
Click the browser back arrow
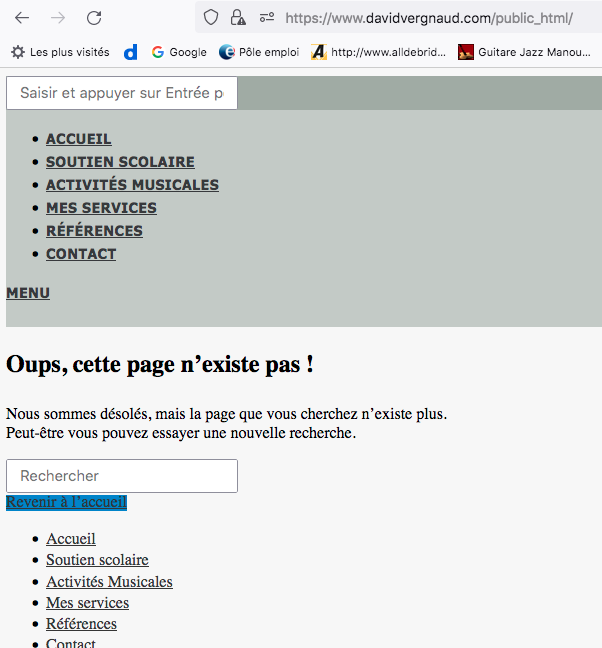[x=22, y=18]
